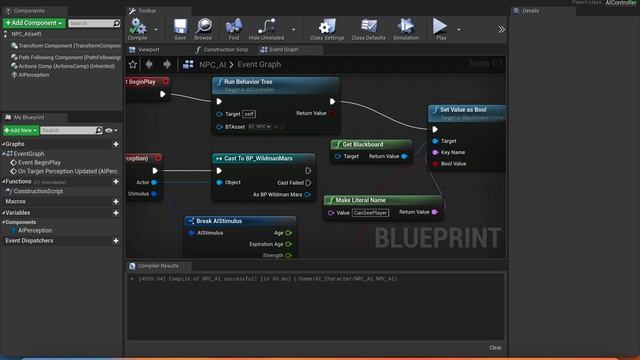Screen dimensions: 640x360
Task: Click Event Graph breadcrumb label
Action: 259,64
